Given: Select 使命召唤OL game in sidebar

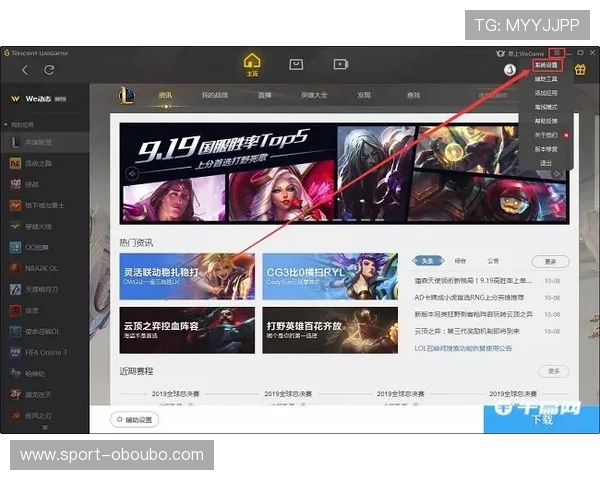Looking at the screenshot, I should click(x=45, y=331).
